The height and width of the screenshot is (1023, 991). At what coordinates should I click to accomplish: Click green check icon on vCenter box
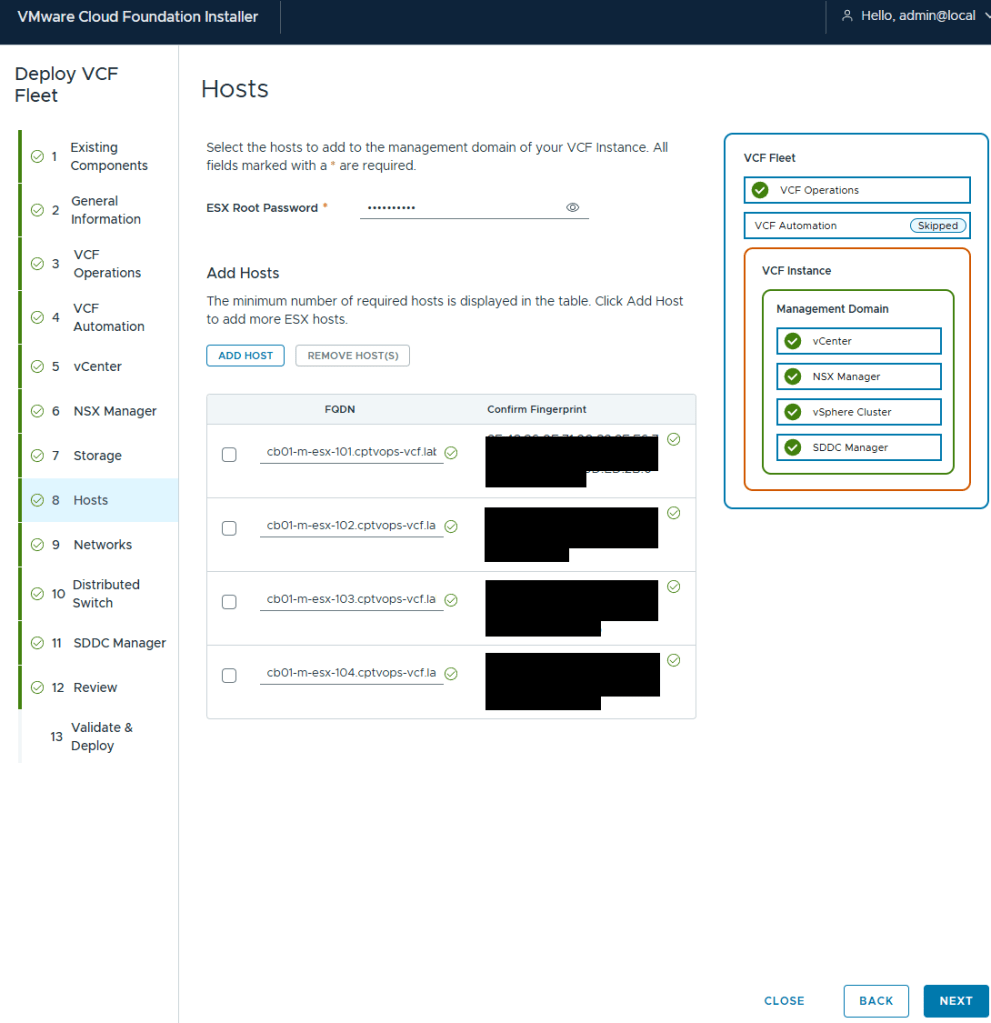(793, 341)
